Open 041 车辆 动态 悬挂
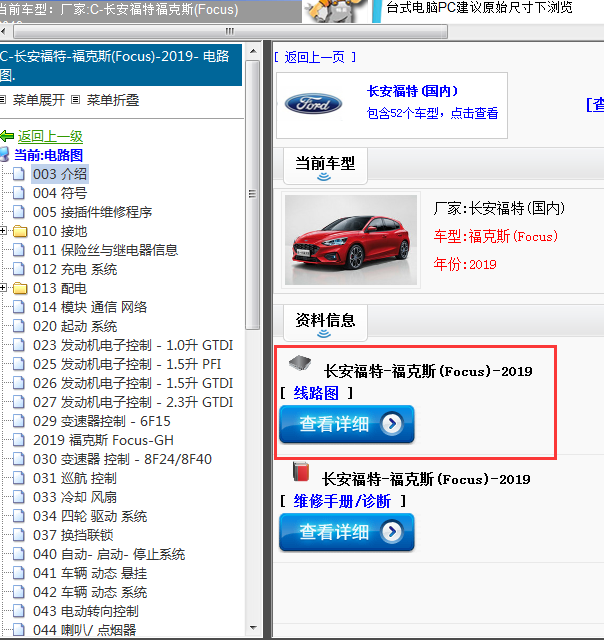Image resolution: width=604 pixels, height=640 pixels. click(90, 573)
